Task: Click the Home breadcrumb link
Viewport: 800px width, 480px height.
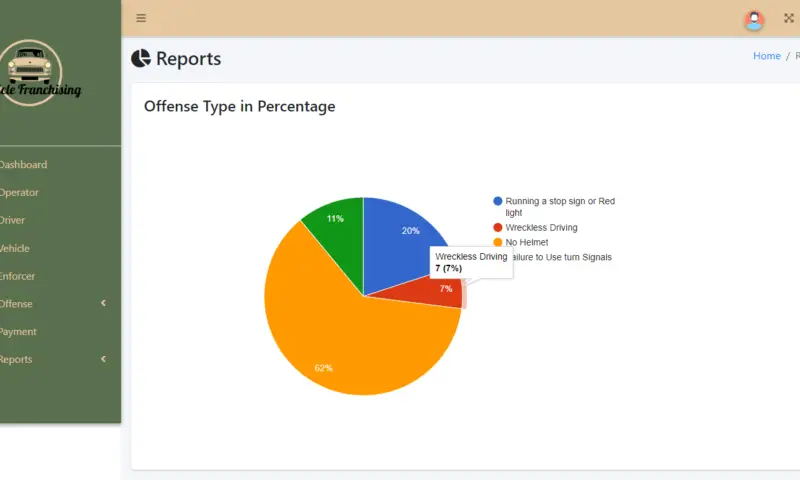Action: pyautogui.click(x=766, y=56)
